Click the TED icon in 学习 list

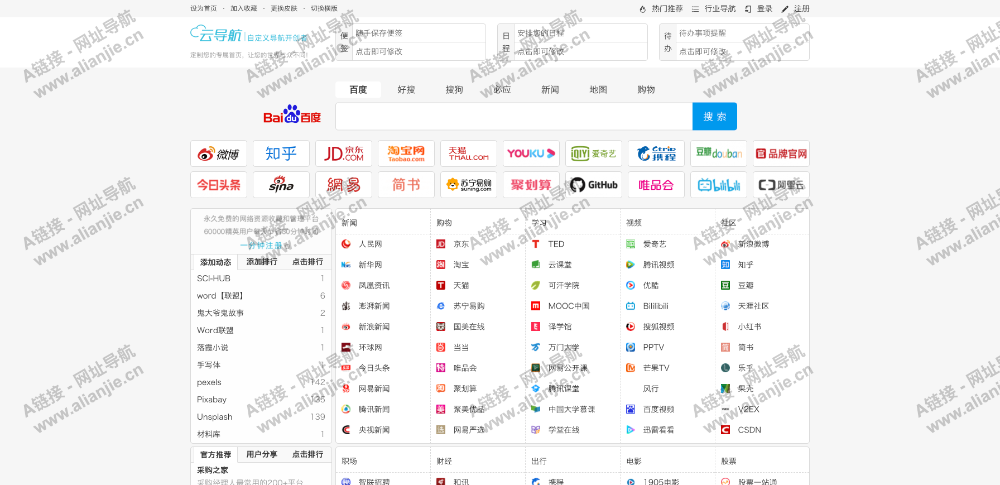pos(536,244)
